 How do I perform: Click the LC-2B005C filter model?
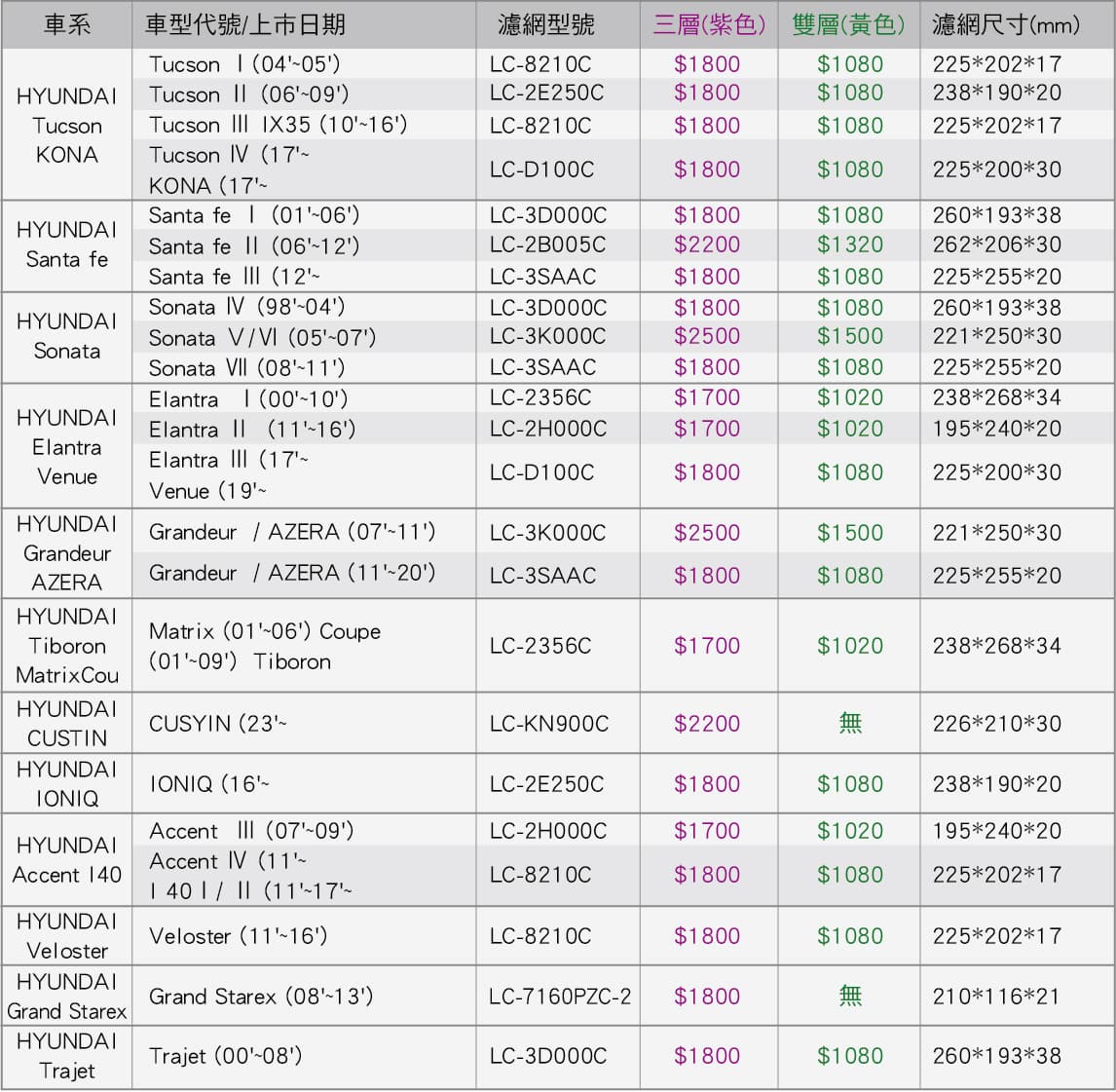click(547, 245)
